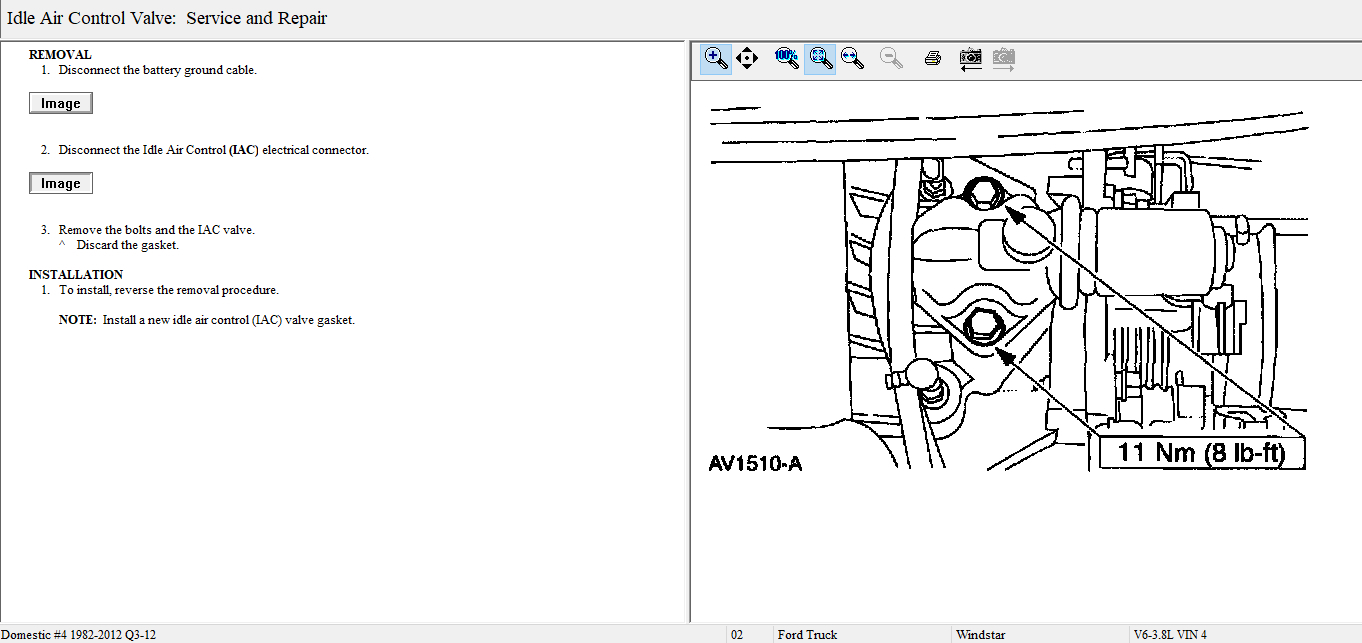Select the zoom in magnifier tool
1362x643 pixels.
716,59
